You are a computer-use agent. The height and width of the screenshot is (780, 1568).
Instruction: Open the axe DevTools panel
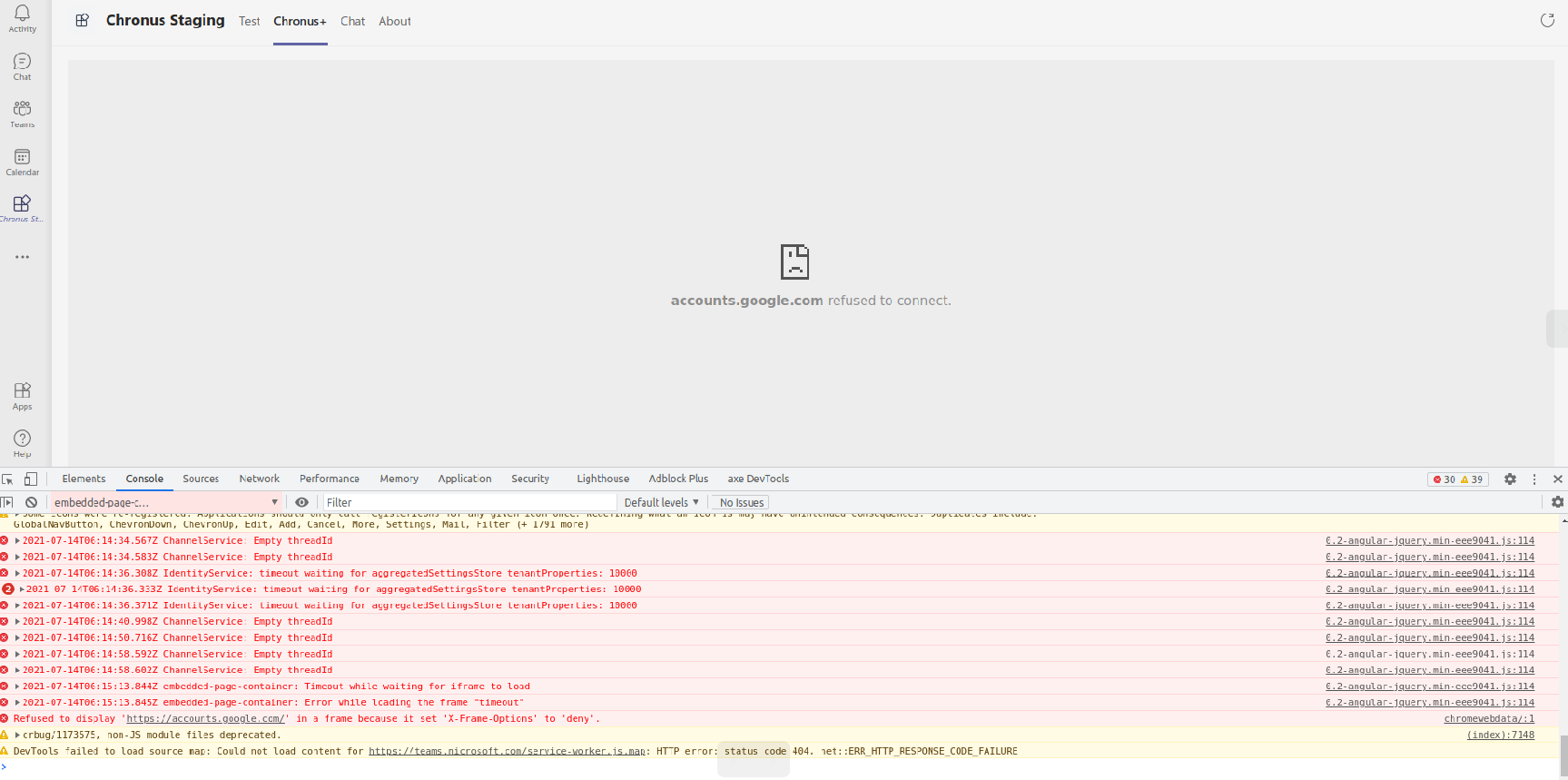coord(758,479)
